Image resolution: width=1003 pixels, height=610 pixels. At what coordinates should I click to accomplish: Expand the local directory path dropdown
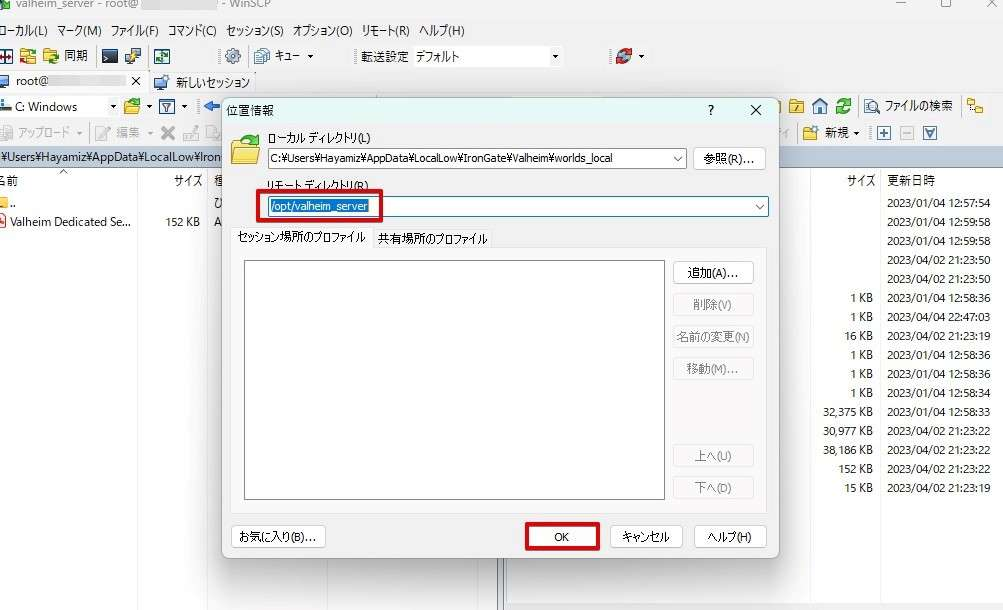coord(677,159)
